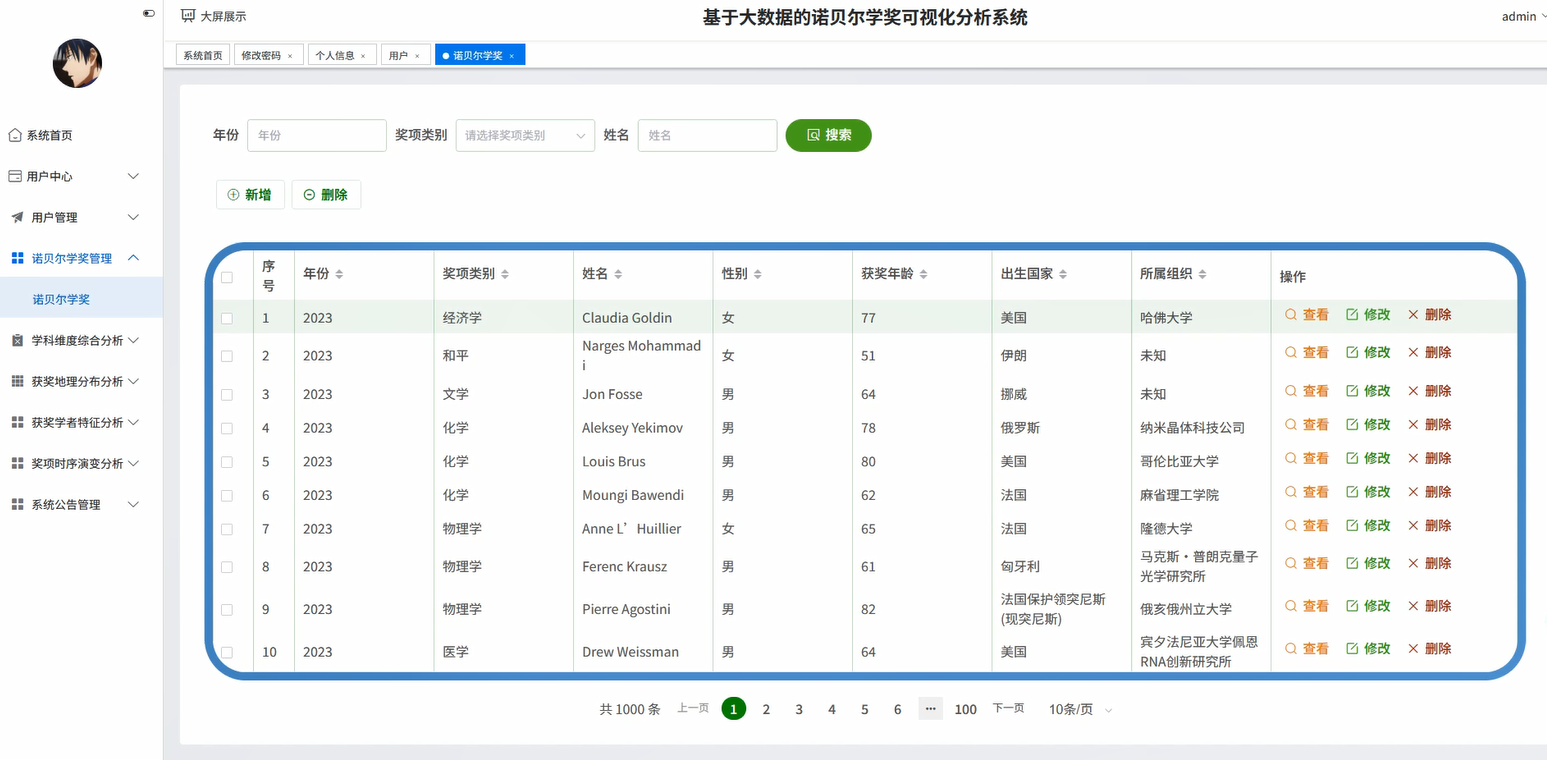
Task: Collapse the 诺贝尔学奖管理 sidebar menu
Action: (81, 258)
